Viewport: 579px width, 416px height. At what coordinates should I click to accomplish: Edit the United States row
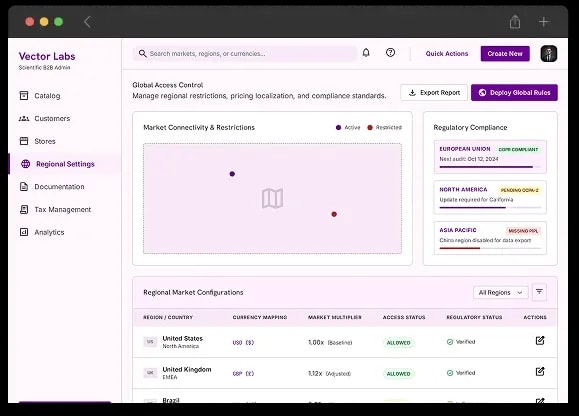540,340
